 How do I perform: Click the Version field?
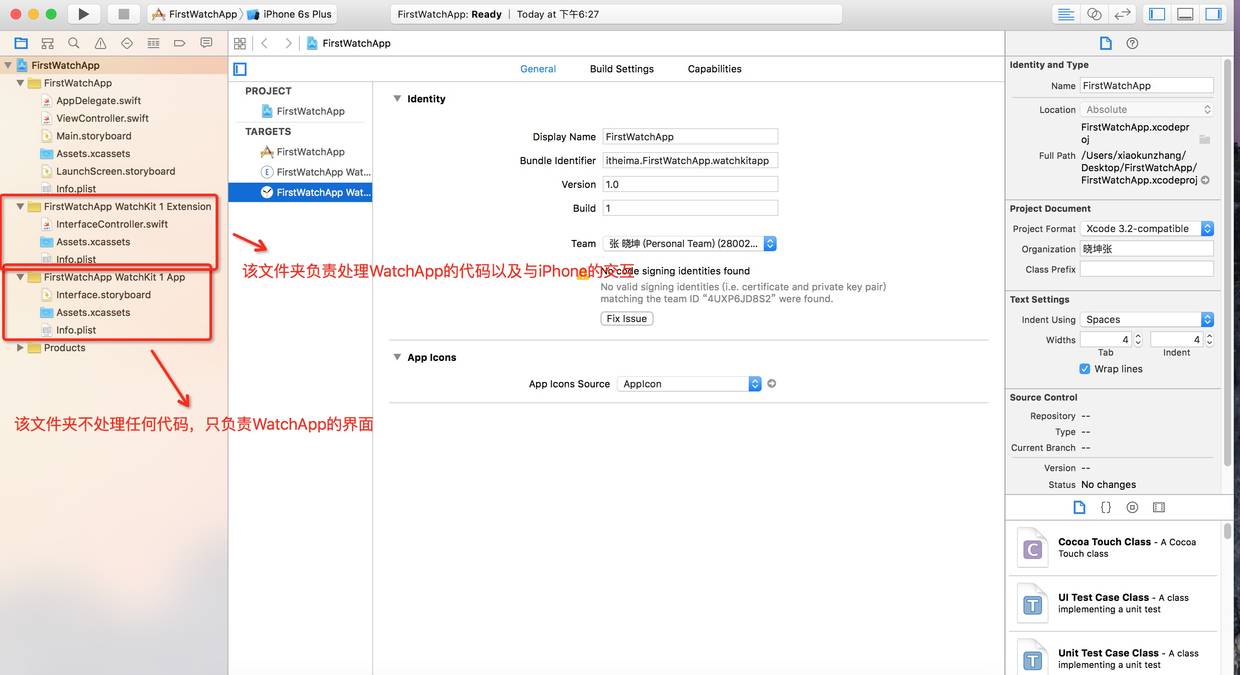coord(689,185)
